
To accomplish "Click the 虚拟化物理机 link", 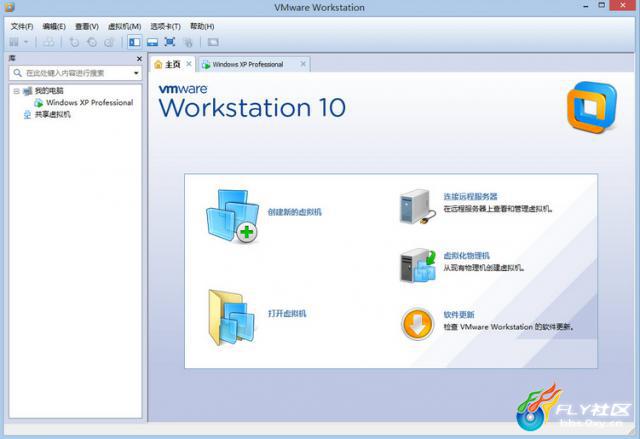I will click(x=467, y=256).
